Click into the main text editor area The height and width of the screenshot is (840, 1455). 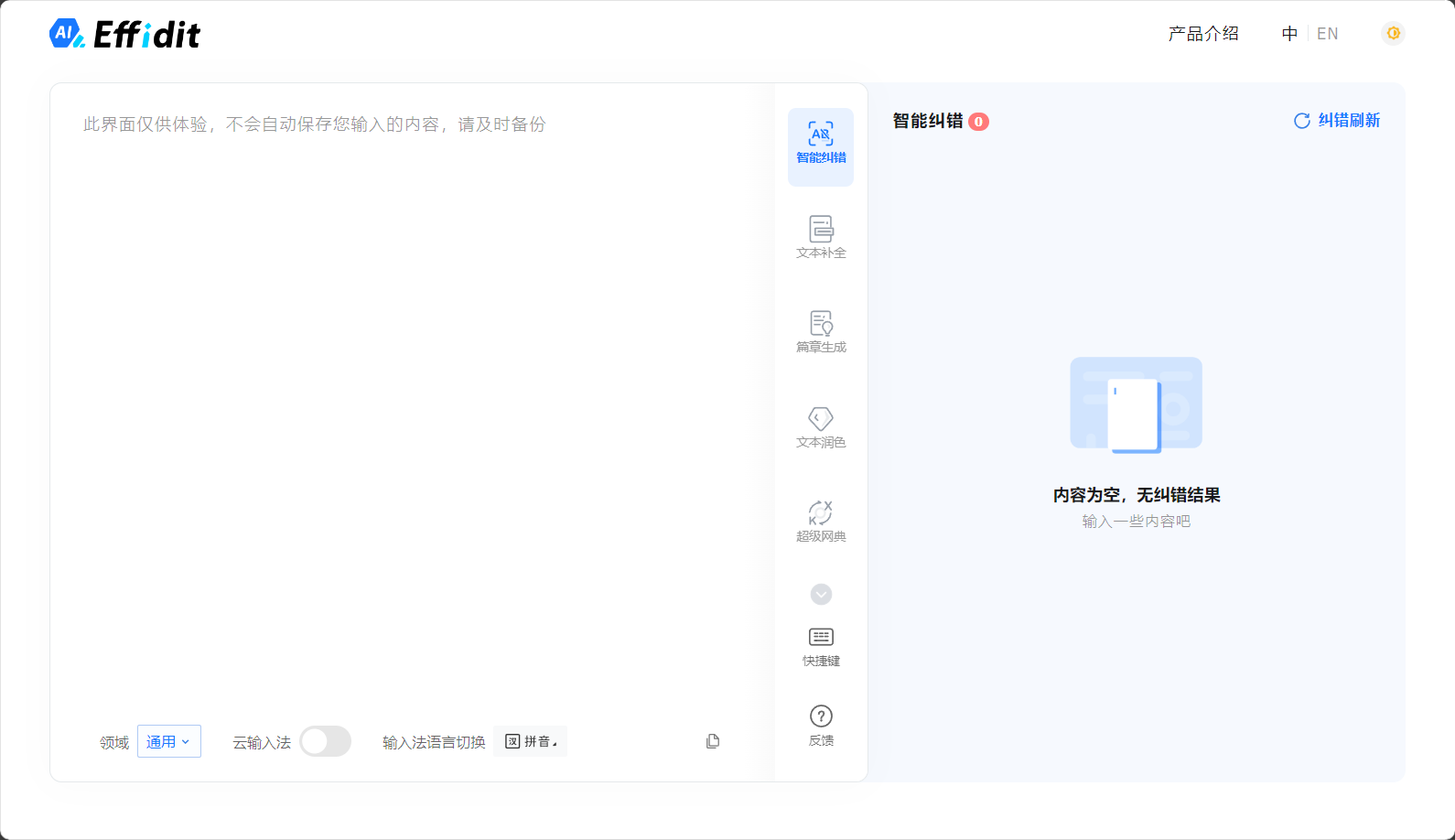(x=412, y=403)
